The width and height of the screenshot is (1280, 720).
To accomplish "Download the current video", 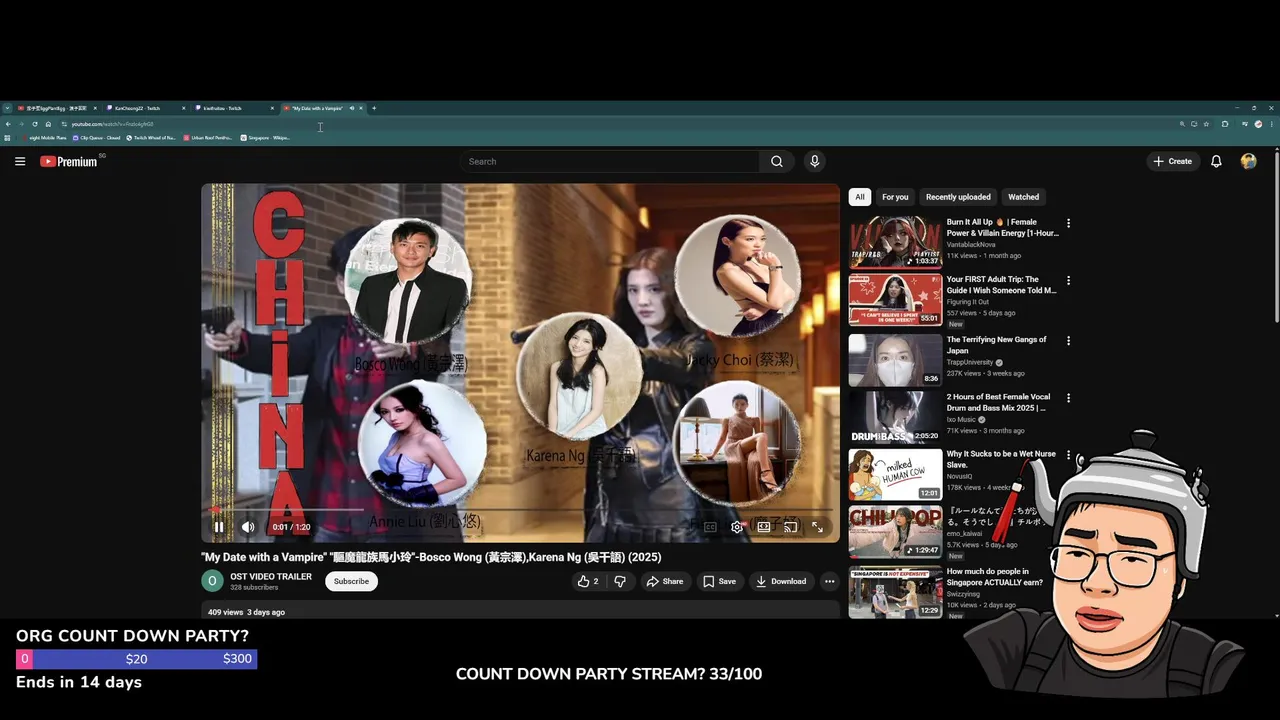I will [781, 581].
